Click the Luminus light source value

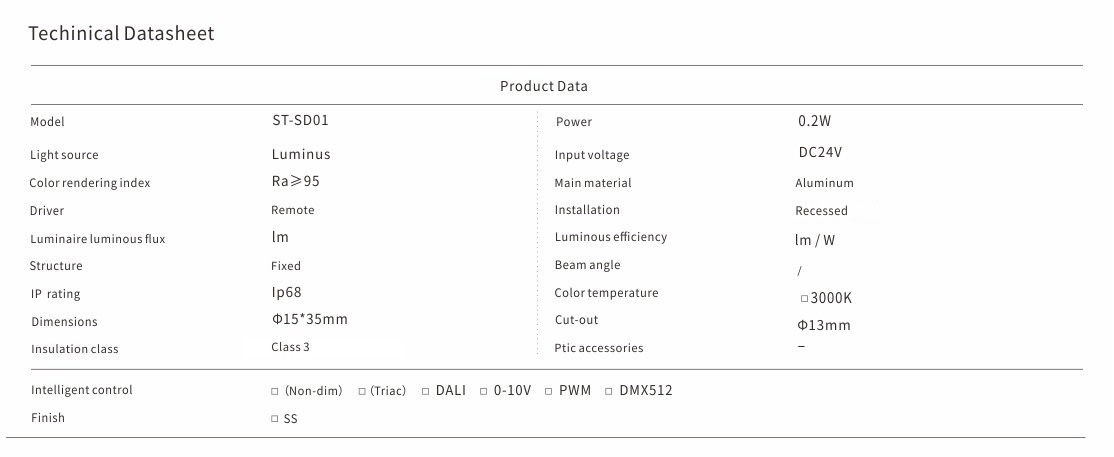(x=301, y=154)
